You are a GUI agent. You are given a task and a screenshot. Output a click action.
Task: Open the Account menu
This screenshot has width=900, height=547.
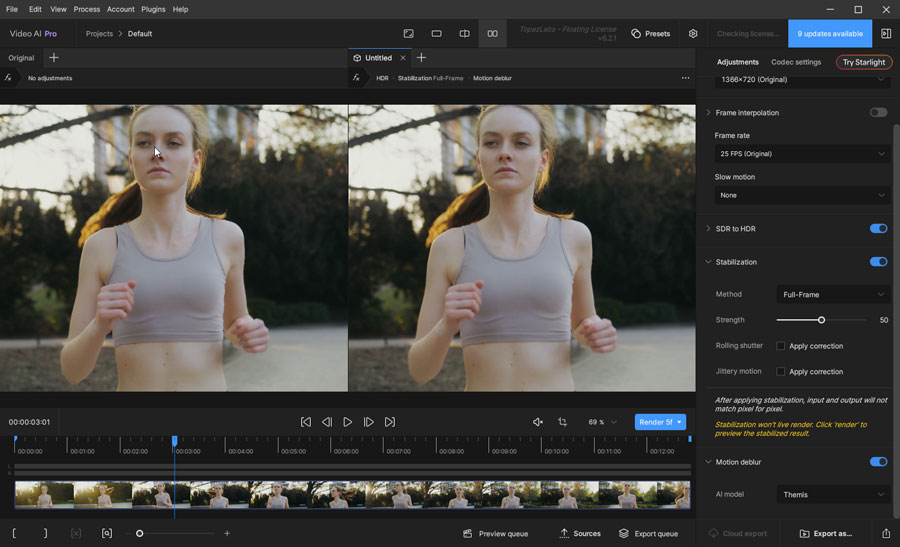[x=121, y=9]
